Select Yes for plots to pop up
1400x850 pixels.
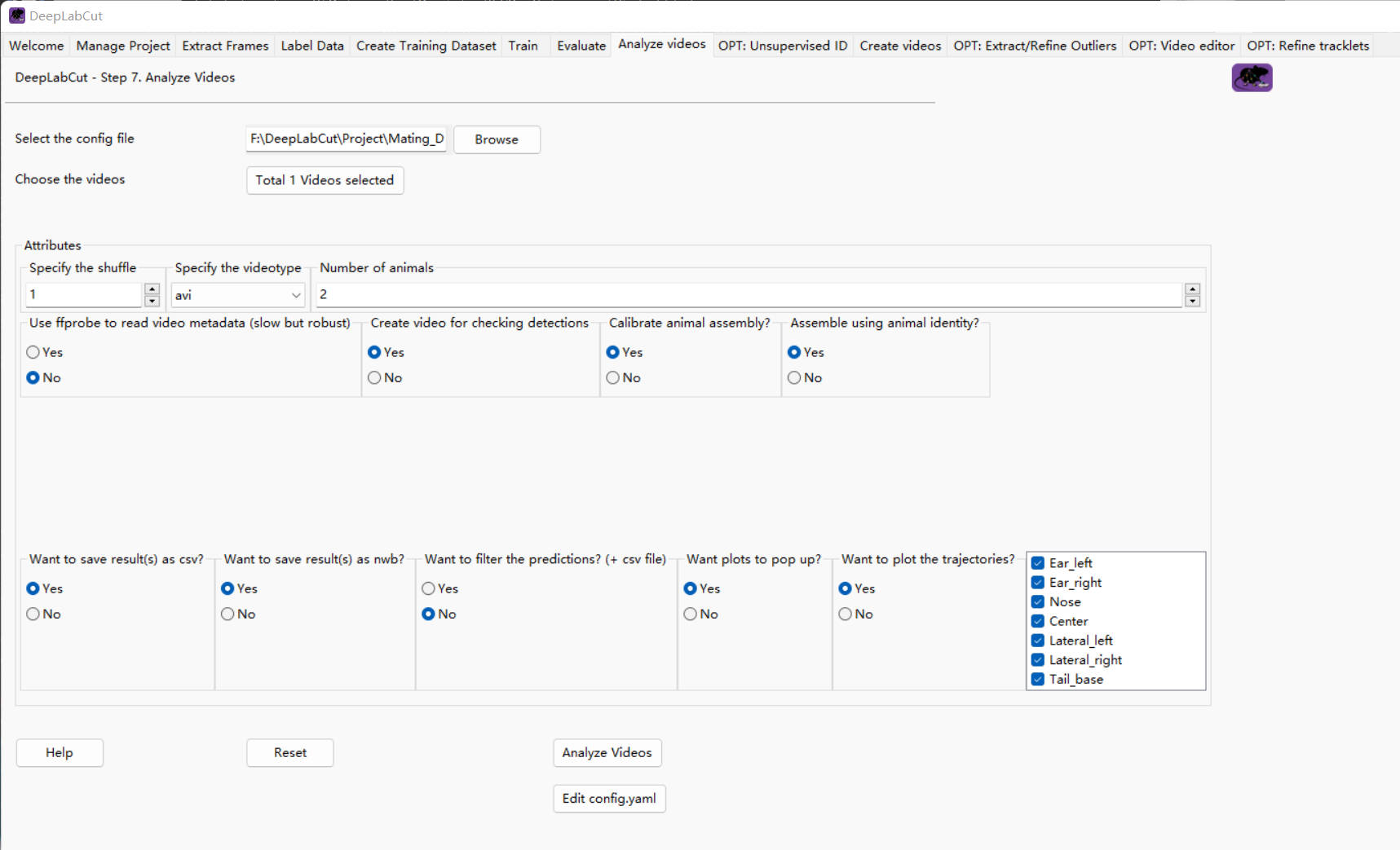pos(691,588)
